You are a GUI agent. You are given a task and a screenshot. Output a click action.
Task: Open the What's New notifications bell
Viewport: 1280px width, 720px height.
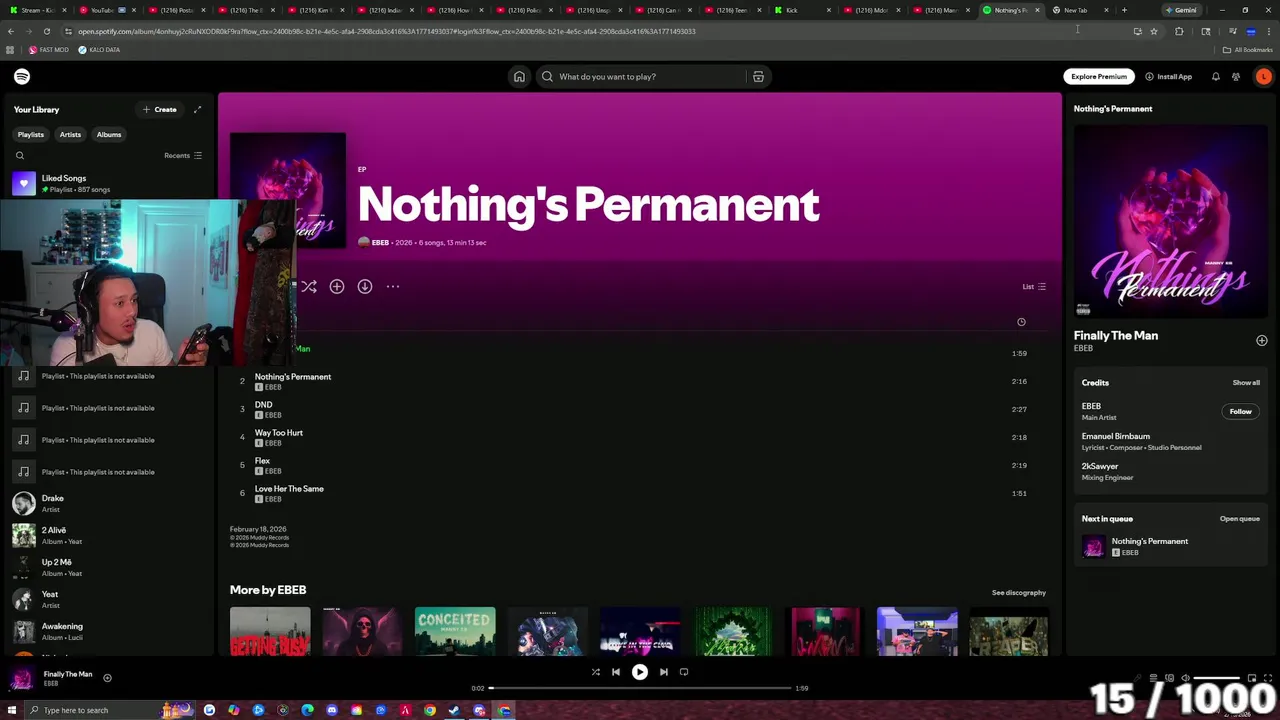1216,76
